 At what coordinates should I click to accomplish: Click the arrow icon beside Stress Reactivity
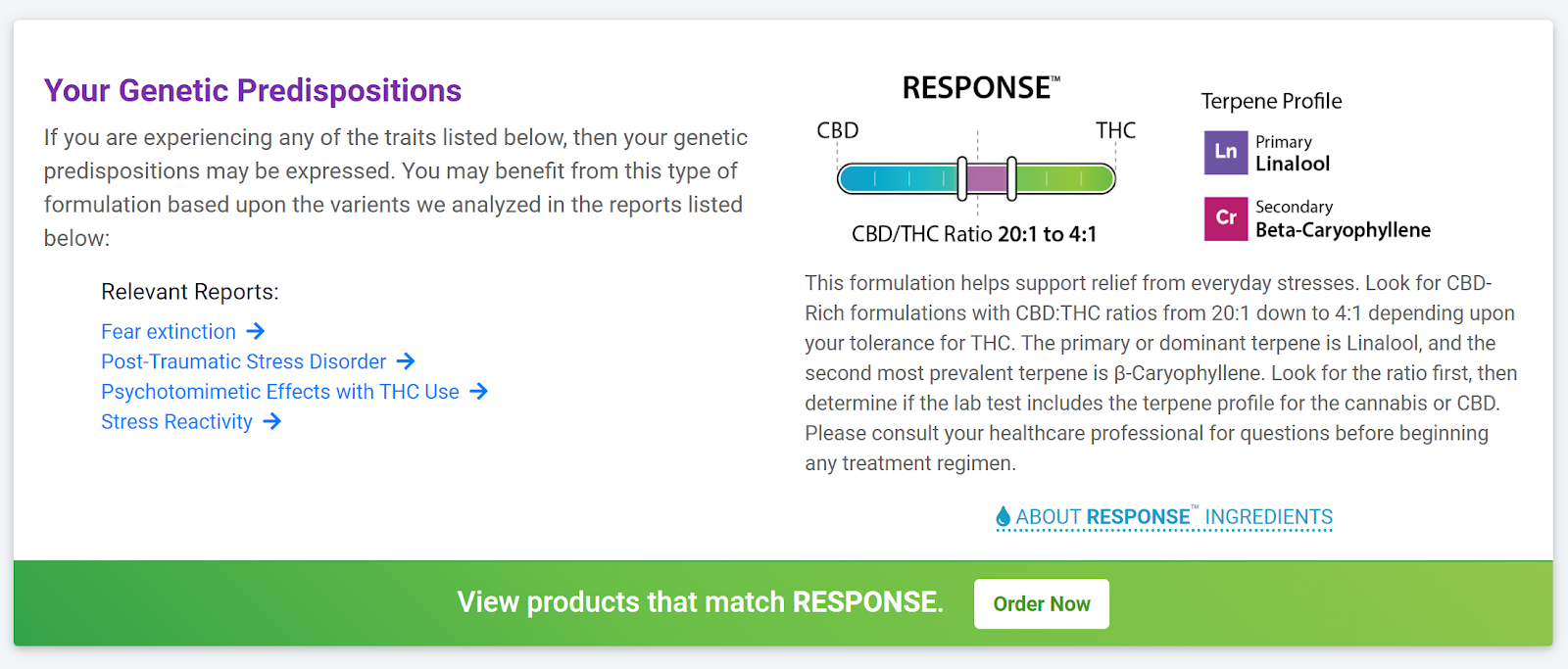[x=272, y=421]
